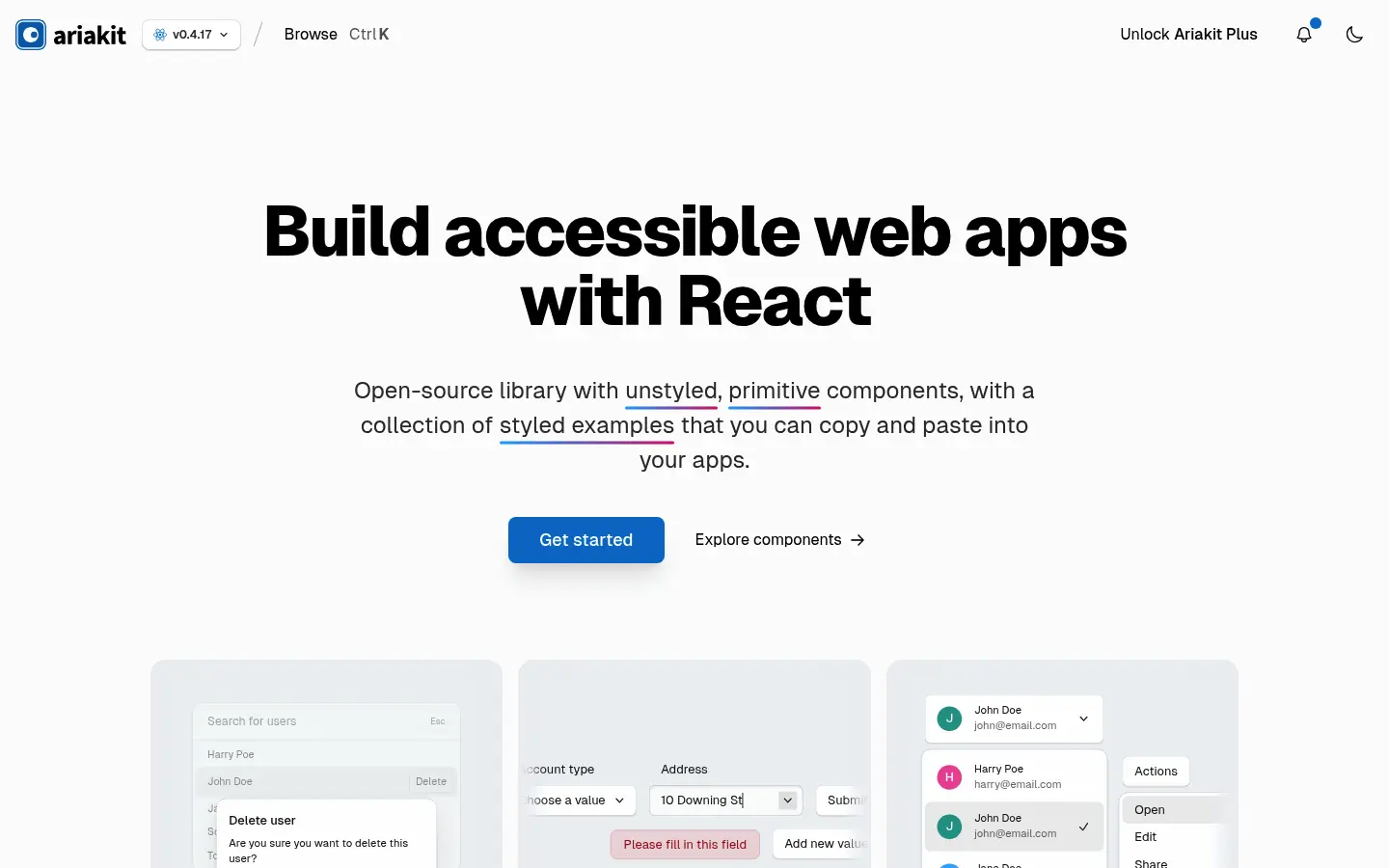The width and height of the screenshot is (1389, 868).
Task: Select Edit in the Actions menu
Action: 1173,837
